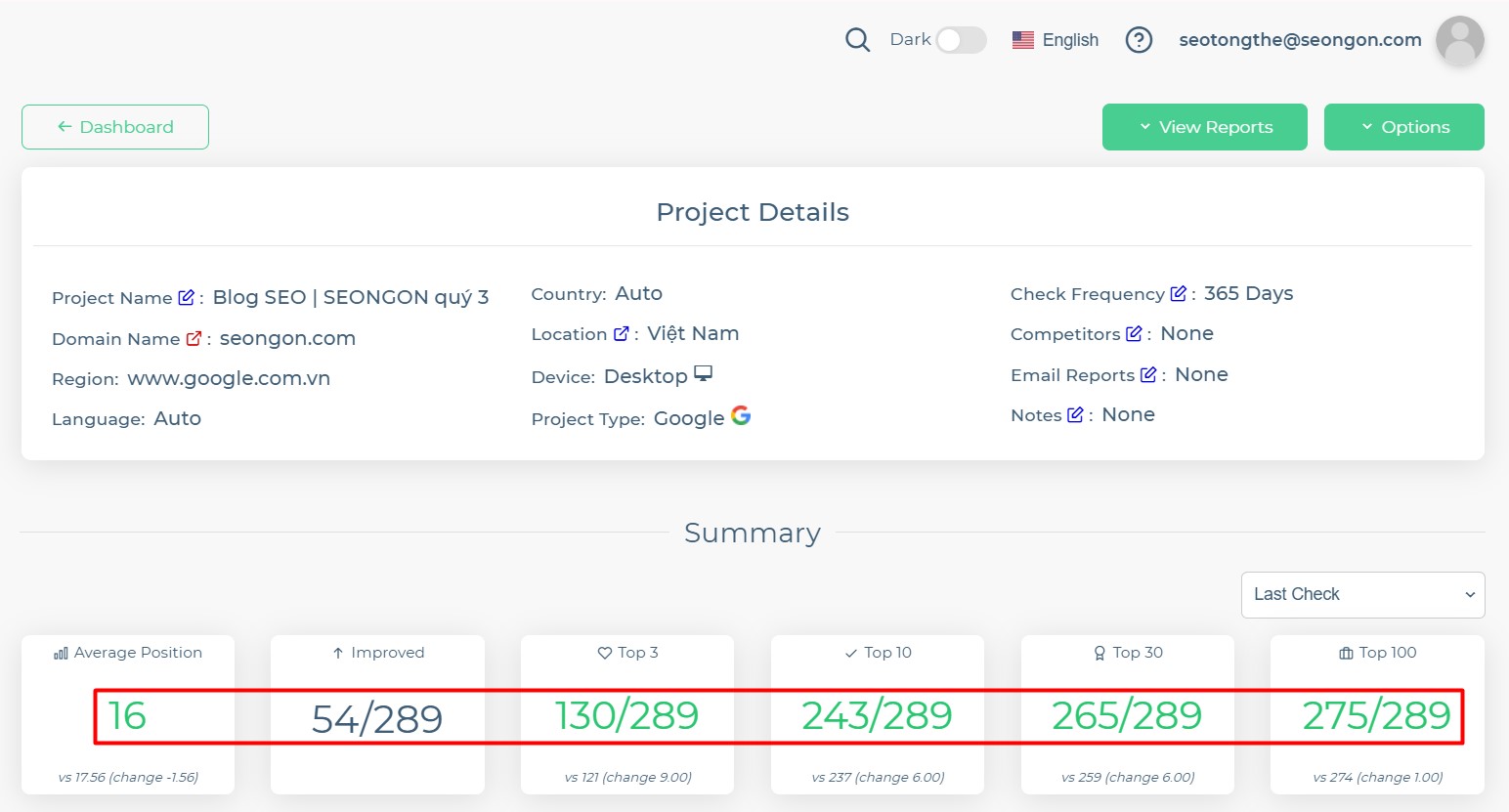Select the Average Position value 16
The image size is (1509, 812).
[127, 716]
